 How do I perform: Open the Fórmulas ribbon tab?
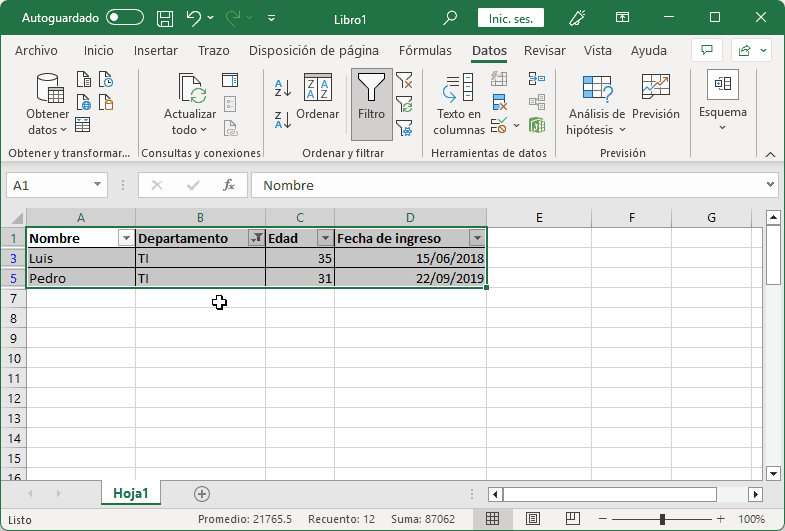point(425,51)
